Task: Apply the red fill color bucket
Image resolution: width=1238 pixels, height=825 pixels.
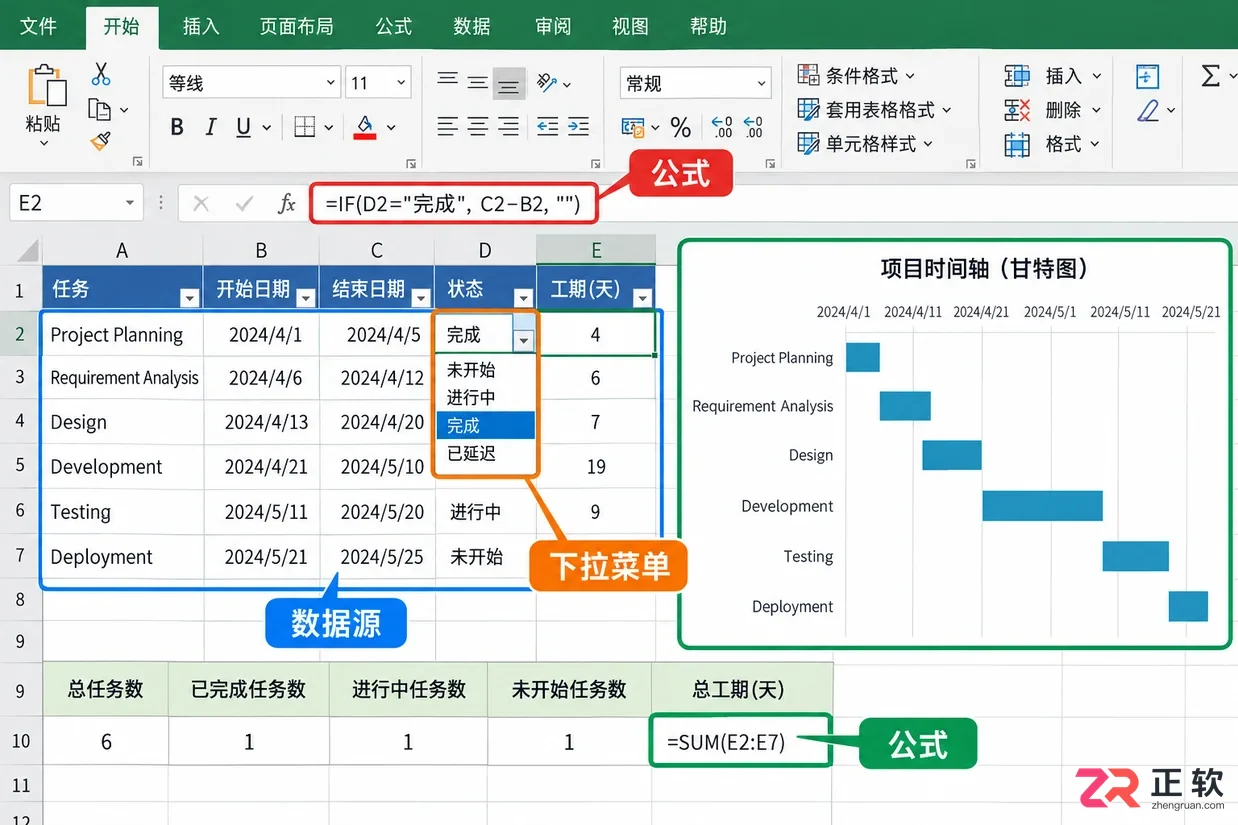Action: point(365,127)
